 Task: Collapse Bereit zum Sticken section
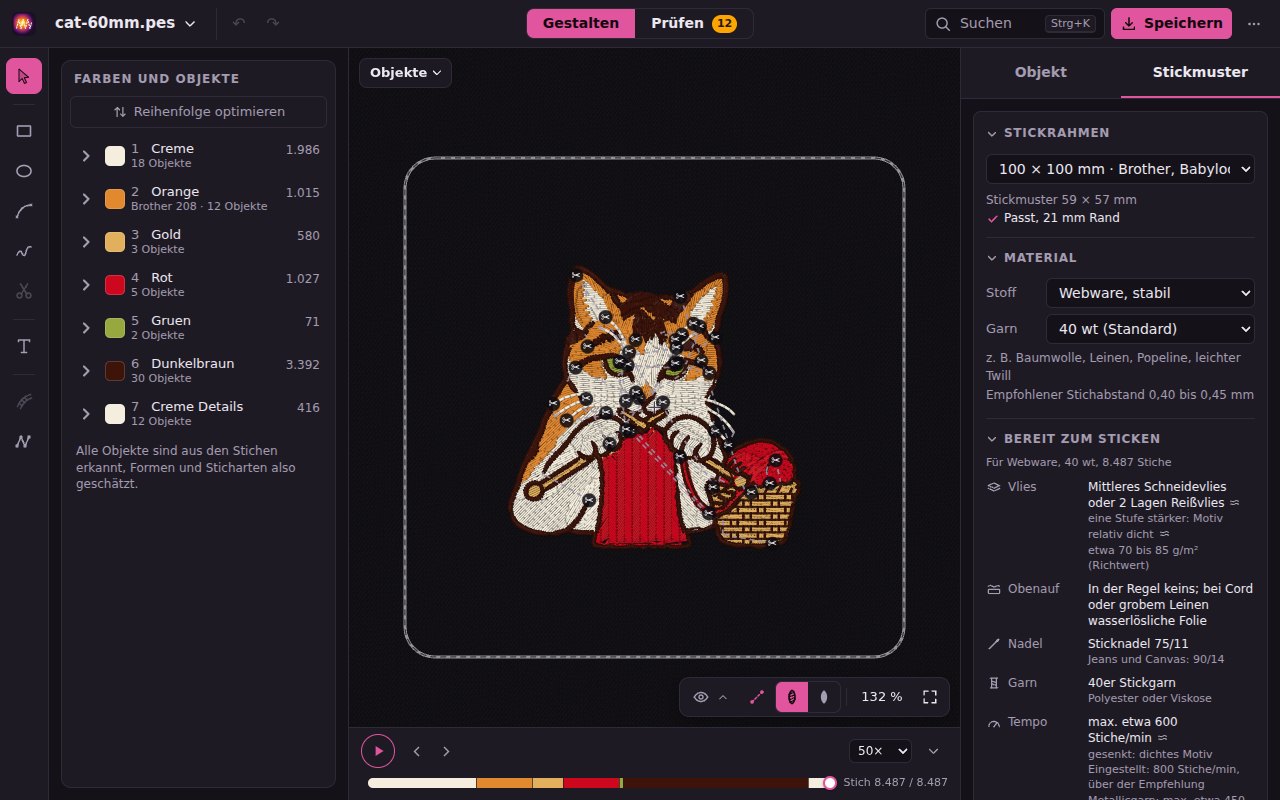[x=992, y=439]
